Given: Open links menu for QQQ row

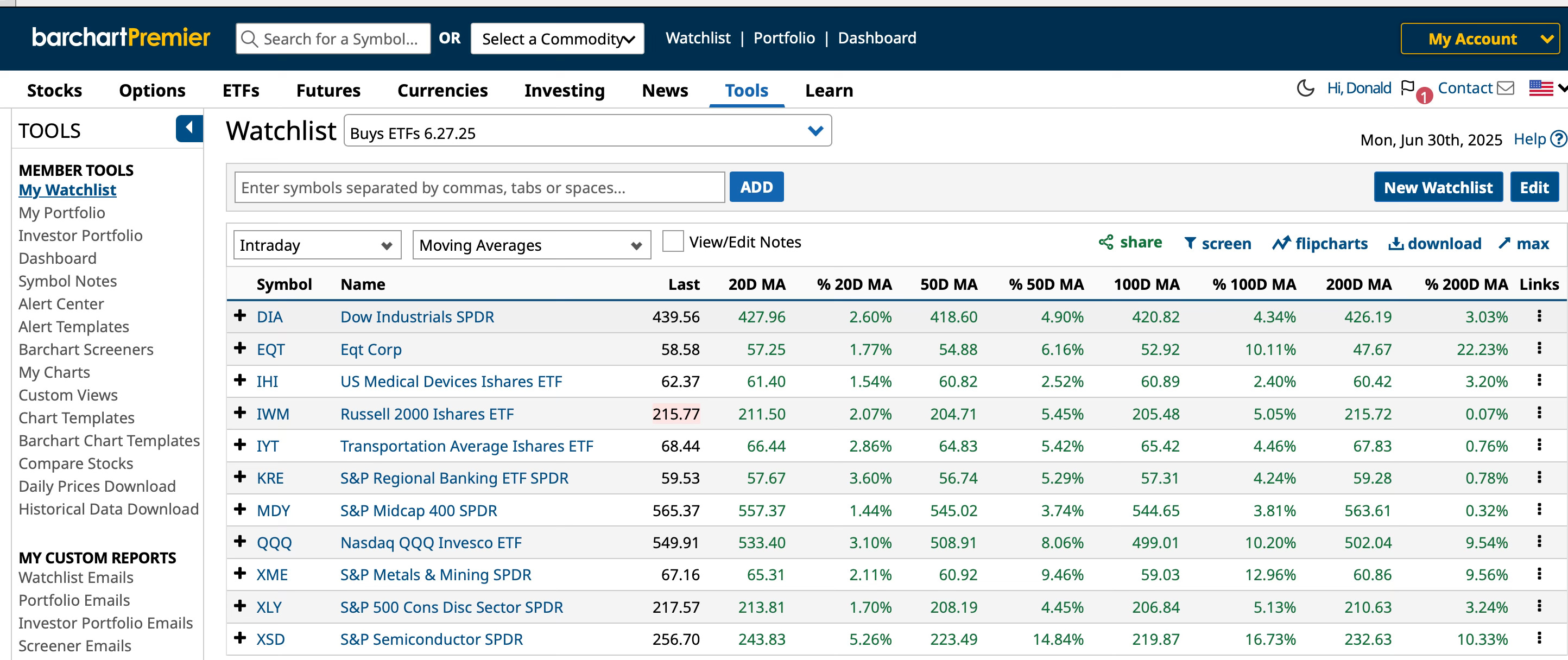Looking at the screenshot, I should pyautogui.click(x=1539, y=542).
